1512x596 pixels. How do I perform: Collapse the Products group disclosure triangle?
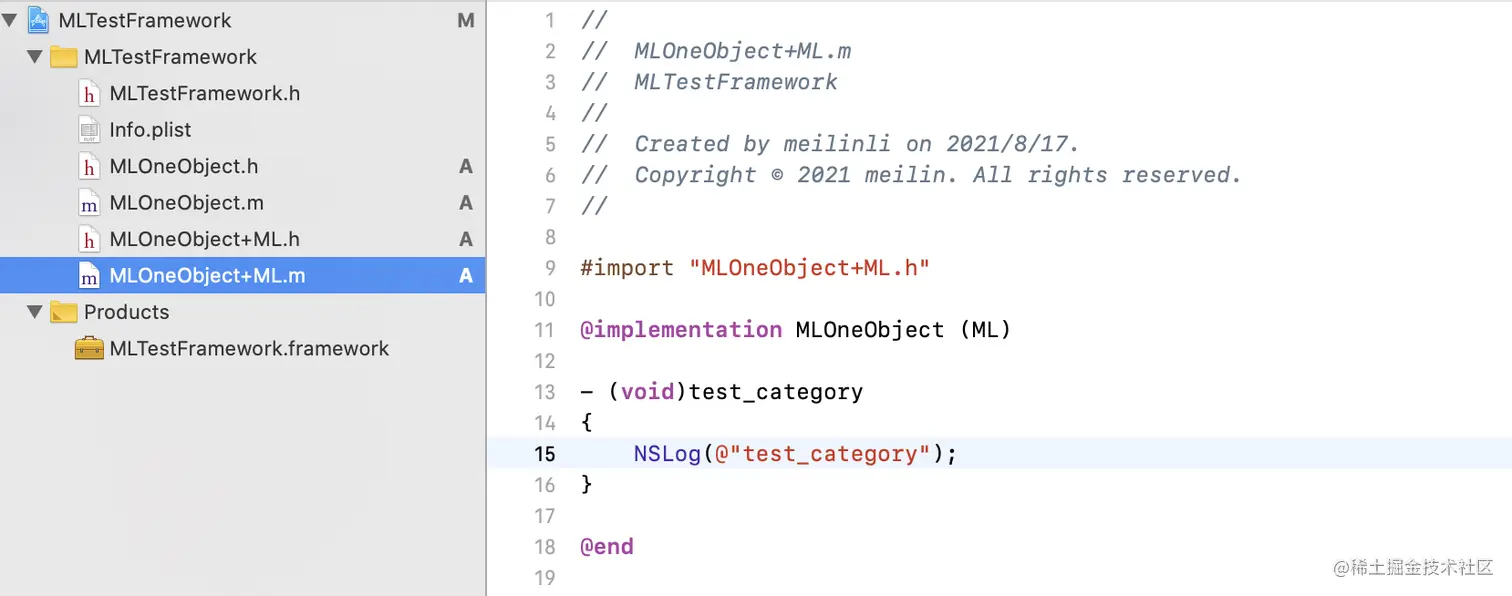tap(35, 312)
